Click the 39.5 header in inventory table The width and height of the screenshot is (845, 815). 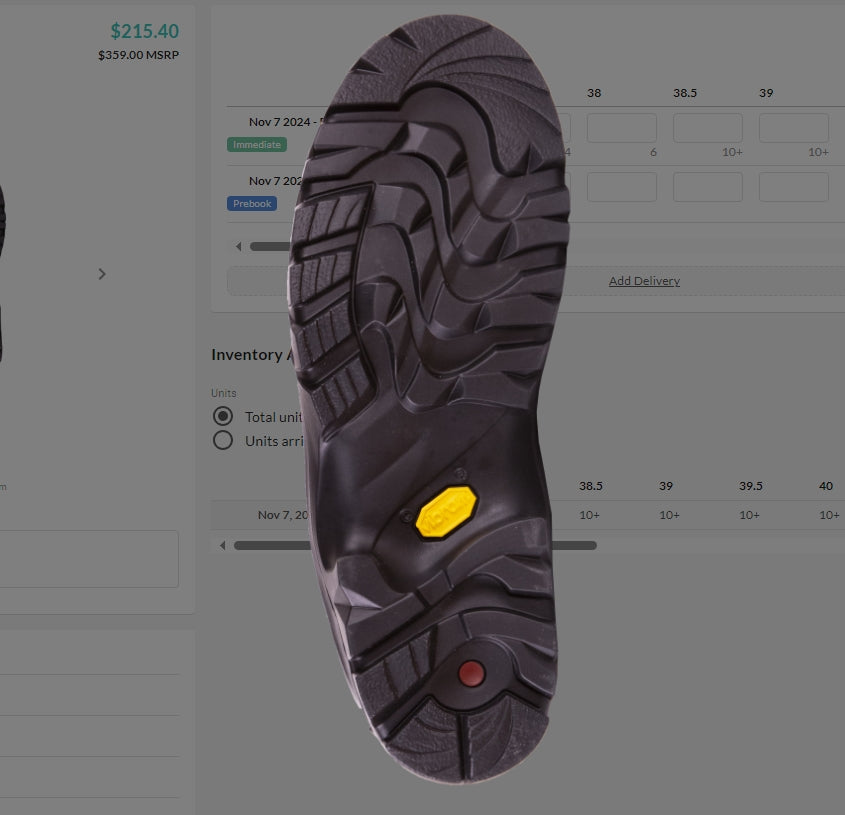[x=751, y=486]
